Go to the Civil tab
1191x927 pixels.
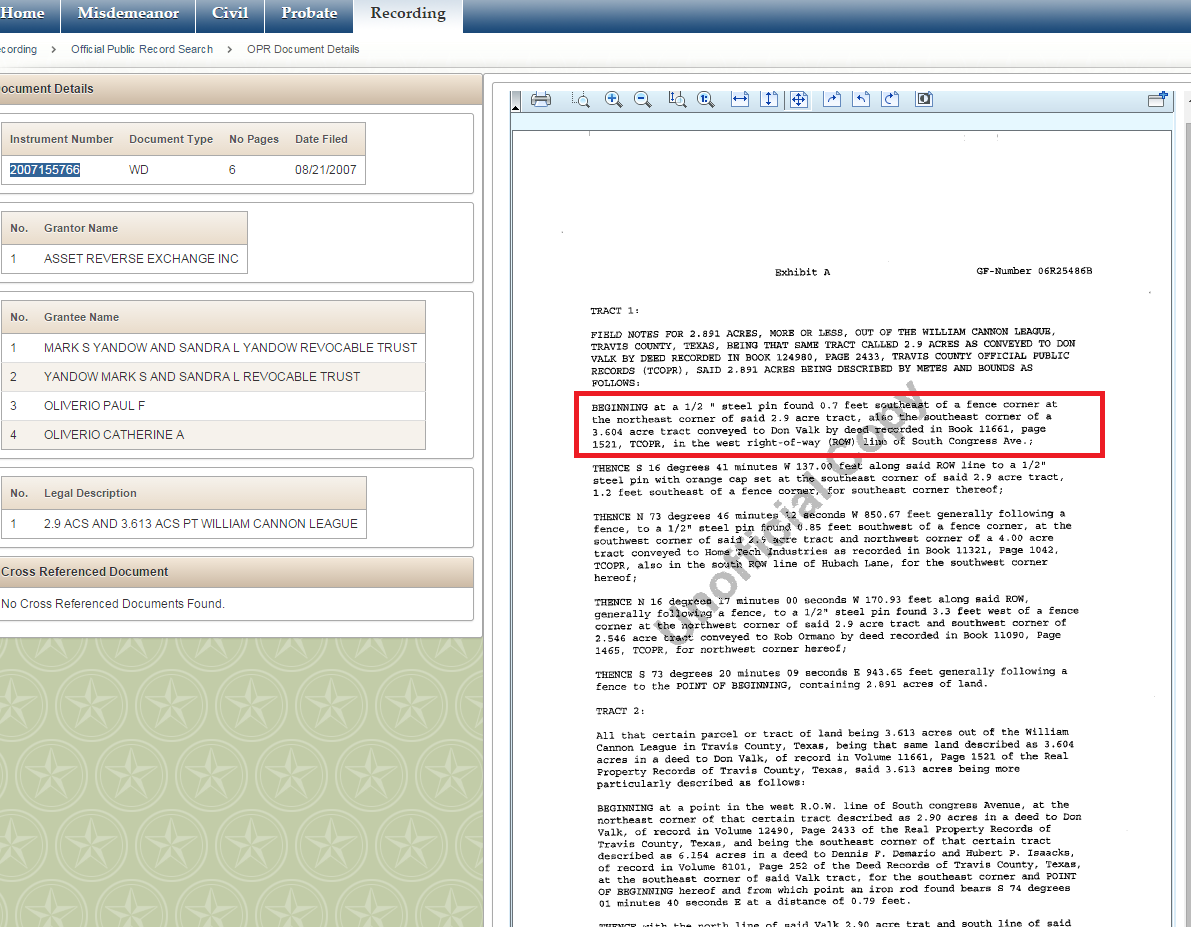(x=230, y=13)
